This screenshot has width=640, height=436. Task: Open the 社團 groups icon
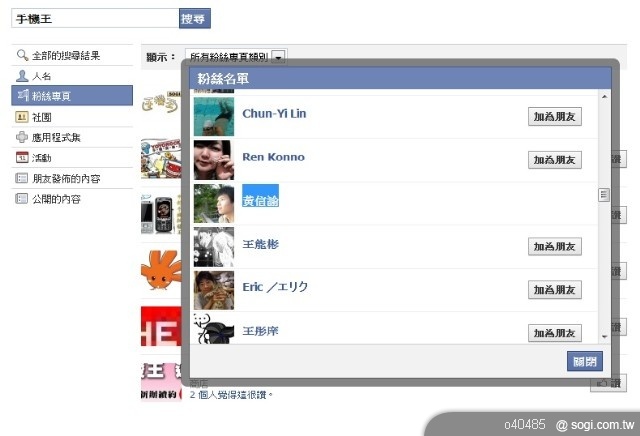coord(22,117)
